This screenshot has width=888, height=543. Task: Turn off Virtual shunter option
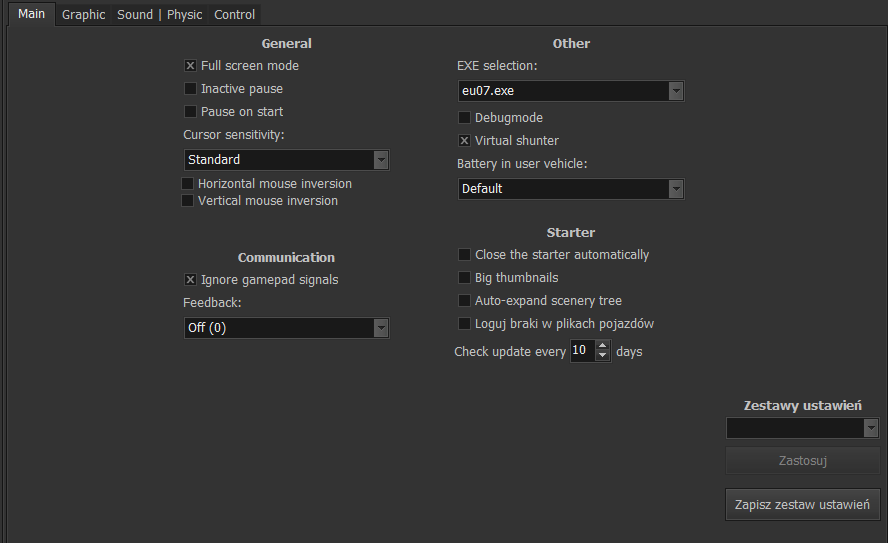point(464,141)
